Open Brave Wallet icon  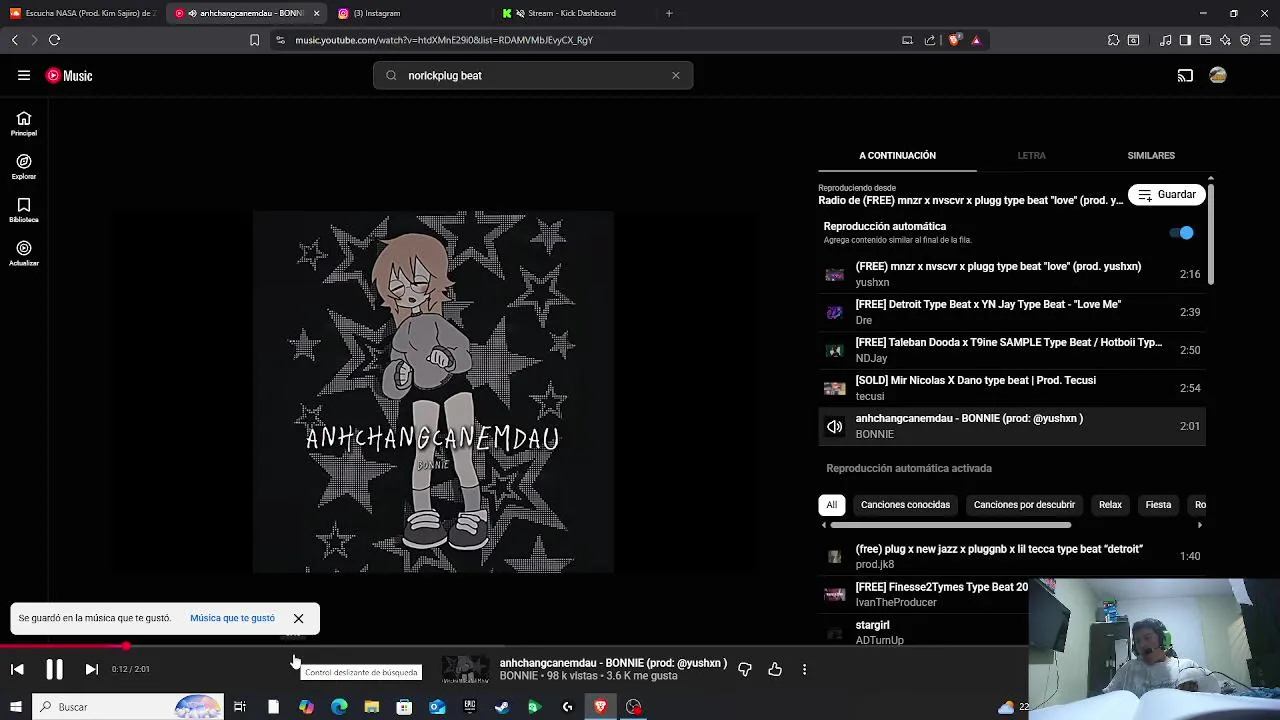pyautogui.click(x=1205, y=40)
